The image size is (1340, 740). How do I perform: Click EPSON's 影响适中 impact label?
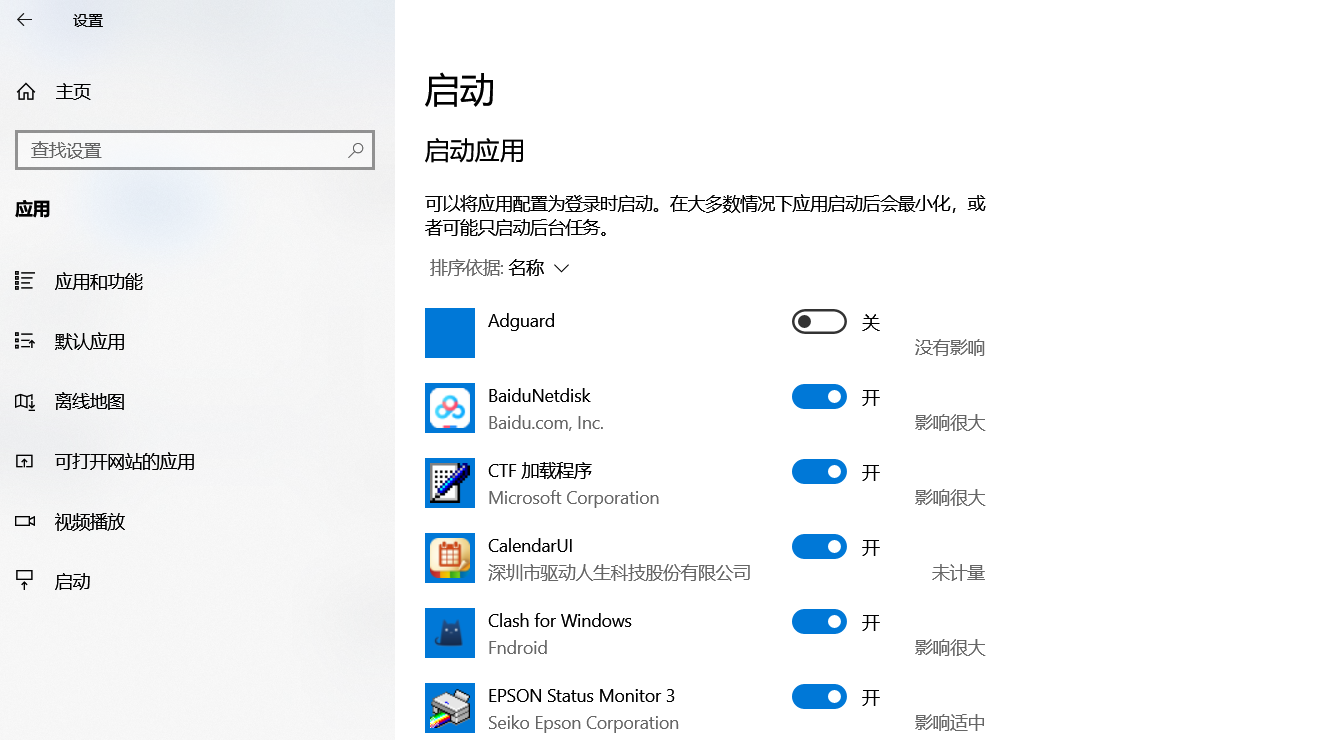[950, 723]
